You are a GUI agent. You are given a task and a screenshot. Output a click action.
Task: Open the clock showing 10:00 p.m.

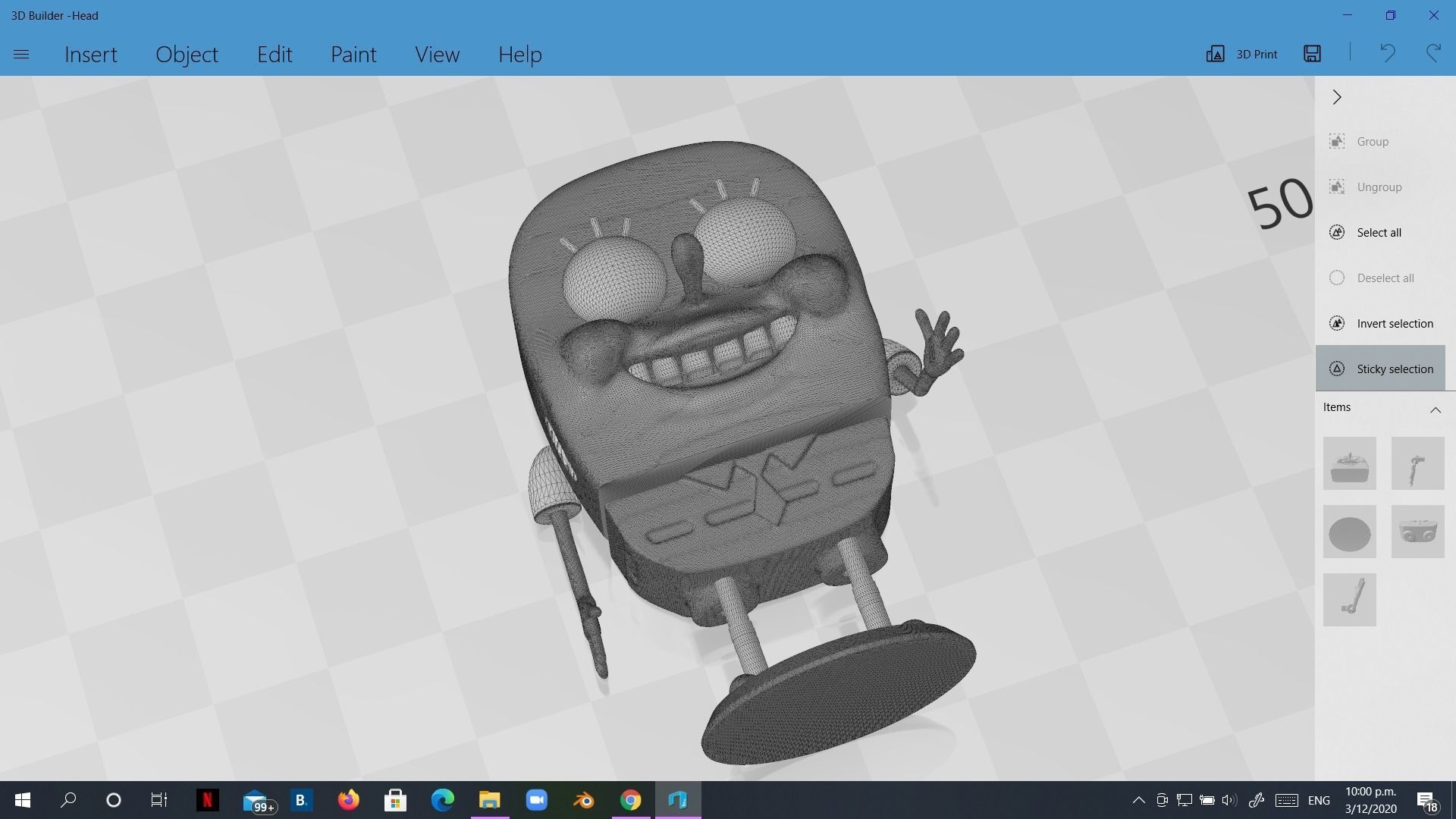(x=1371, y=800)
